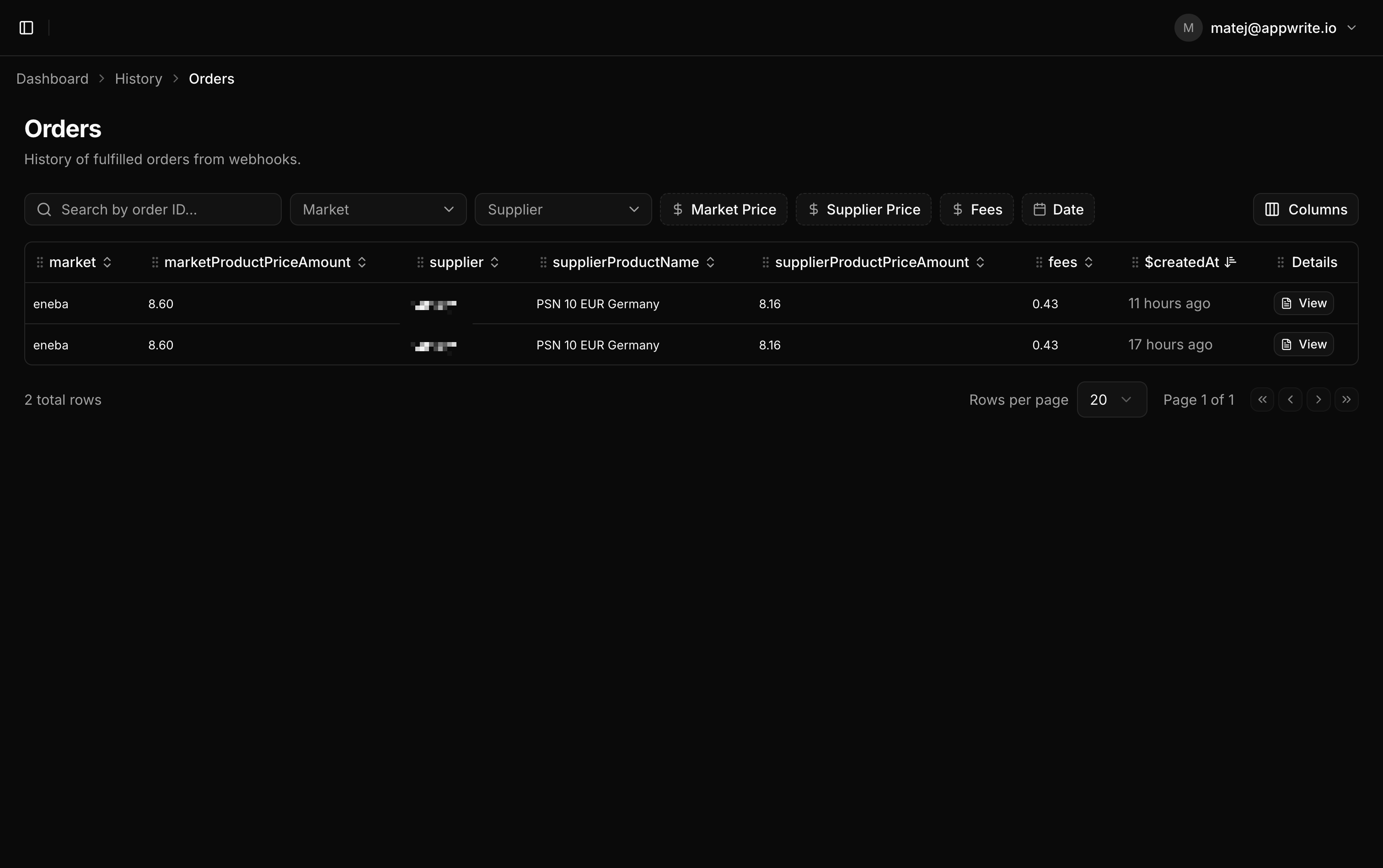Open the Rows per page dropdown

coord(1111,399)
